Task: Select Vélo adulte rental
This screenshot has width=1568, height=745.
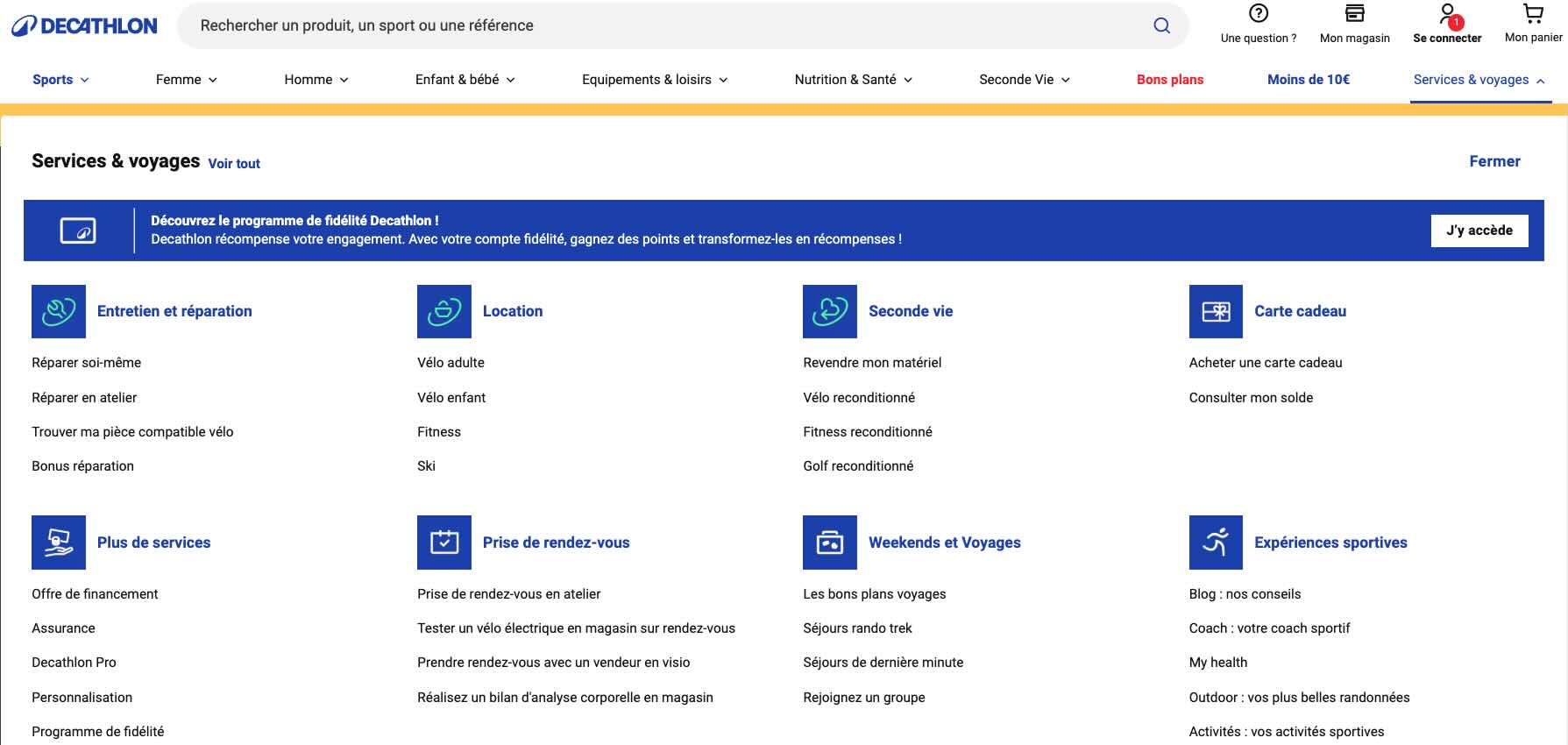Action: (451, 363)
